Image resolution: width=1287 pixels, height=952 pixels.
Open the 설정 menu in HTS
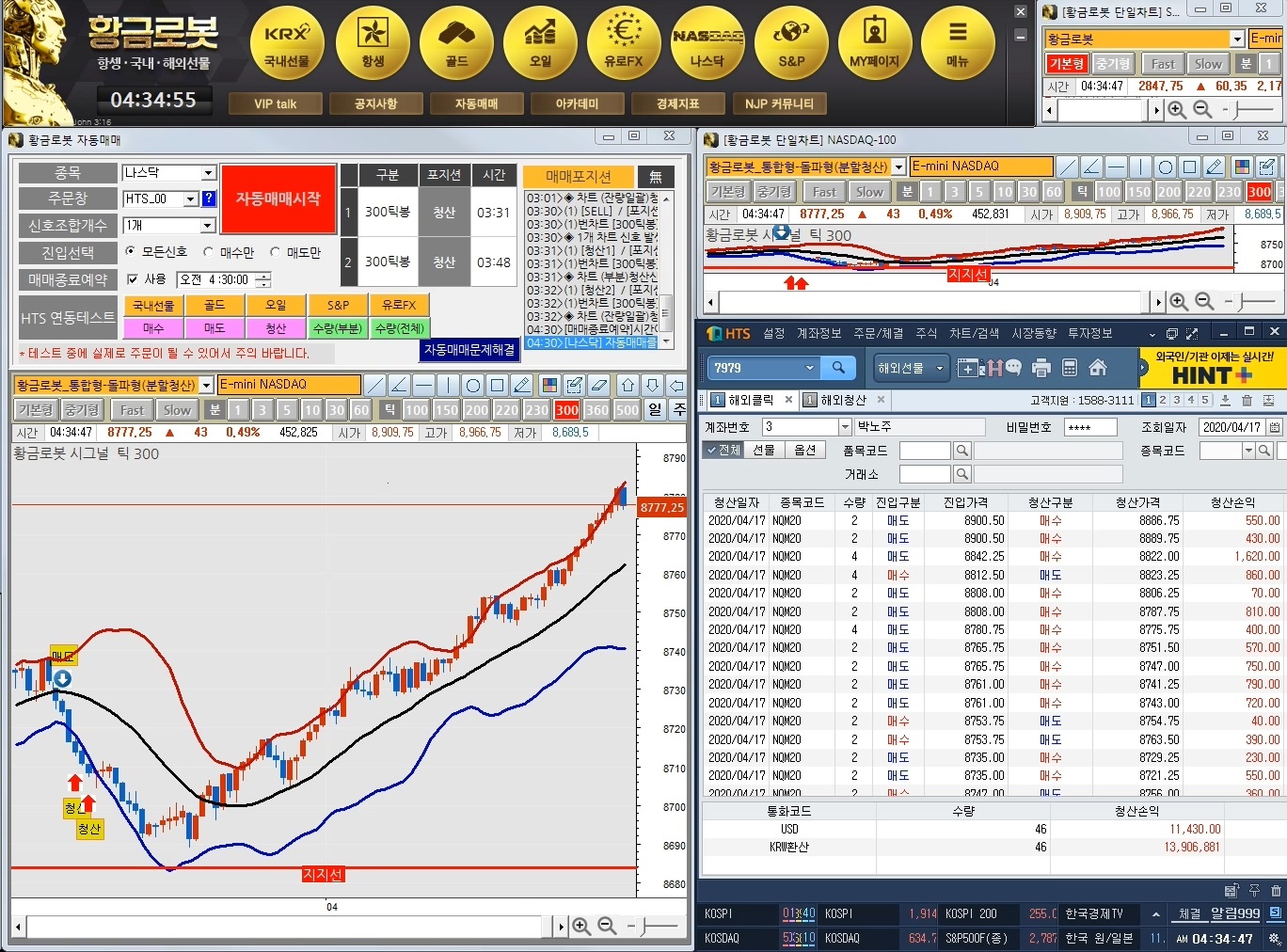(x=773, y=333)
